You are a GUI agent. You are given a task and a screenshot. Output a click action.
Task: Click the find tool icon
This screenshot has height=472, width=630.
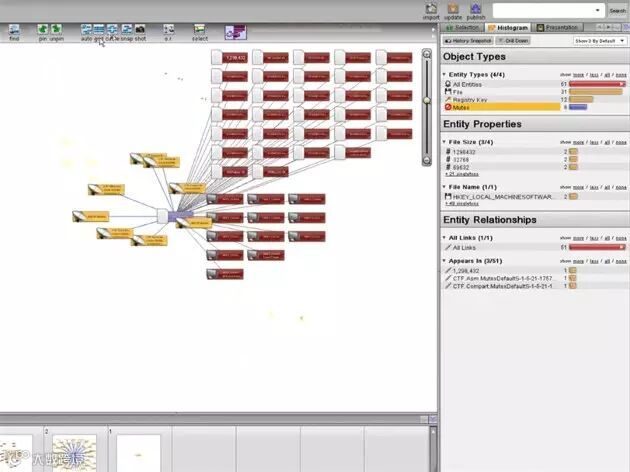[14, 29]
